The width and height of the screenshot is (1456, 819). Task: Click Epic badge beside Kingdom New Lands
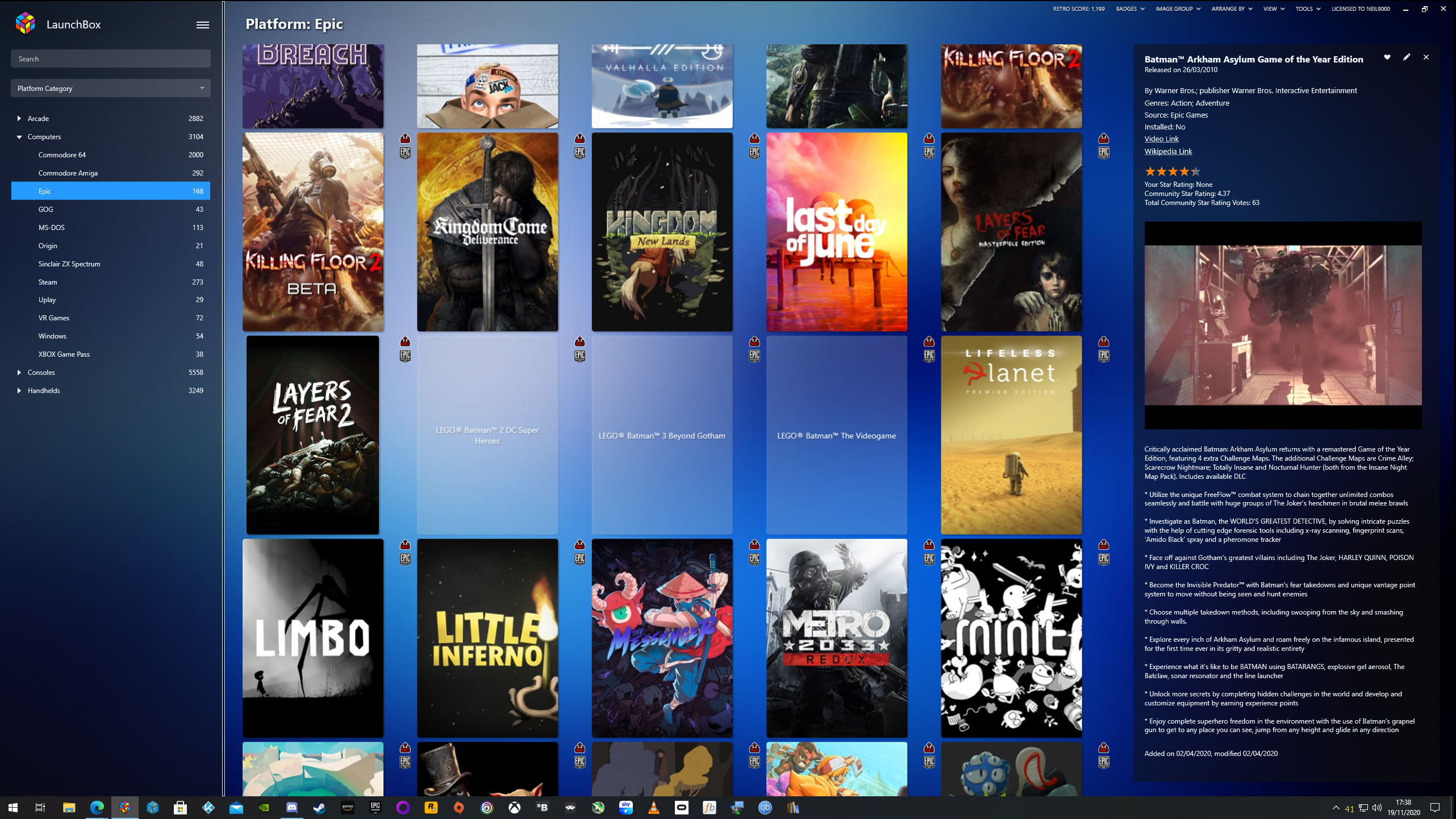click(x=754, y=153)
